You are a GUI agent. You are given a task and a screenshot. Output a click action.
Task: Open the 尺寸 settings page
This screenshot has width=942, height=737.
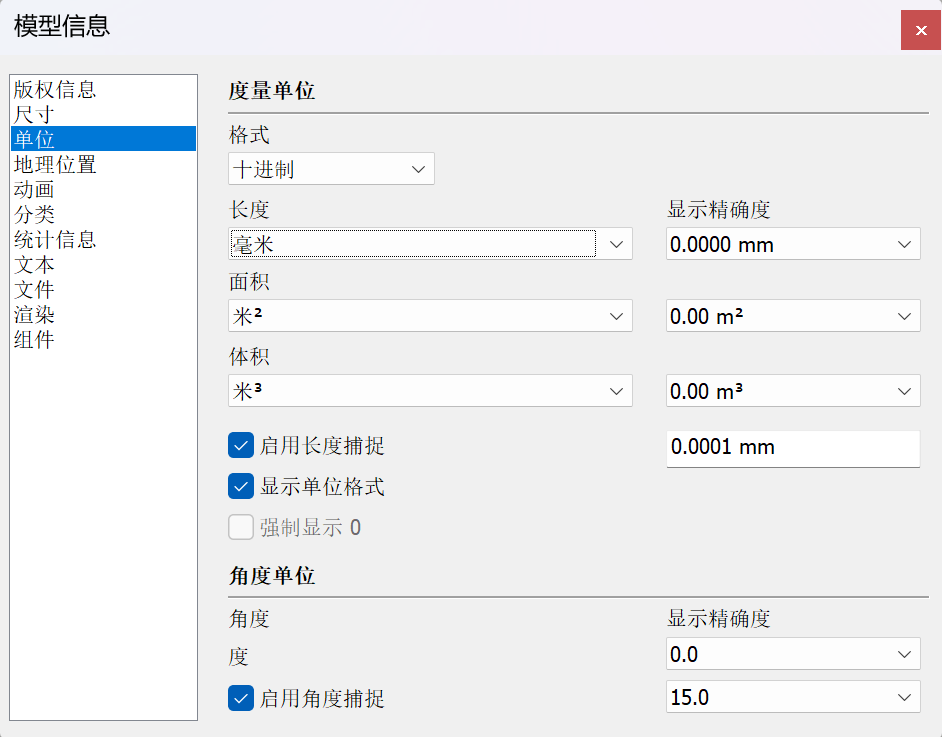33,115
